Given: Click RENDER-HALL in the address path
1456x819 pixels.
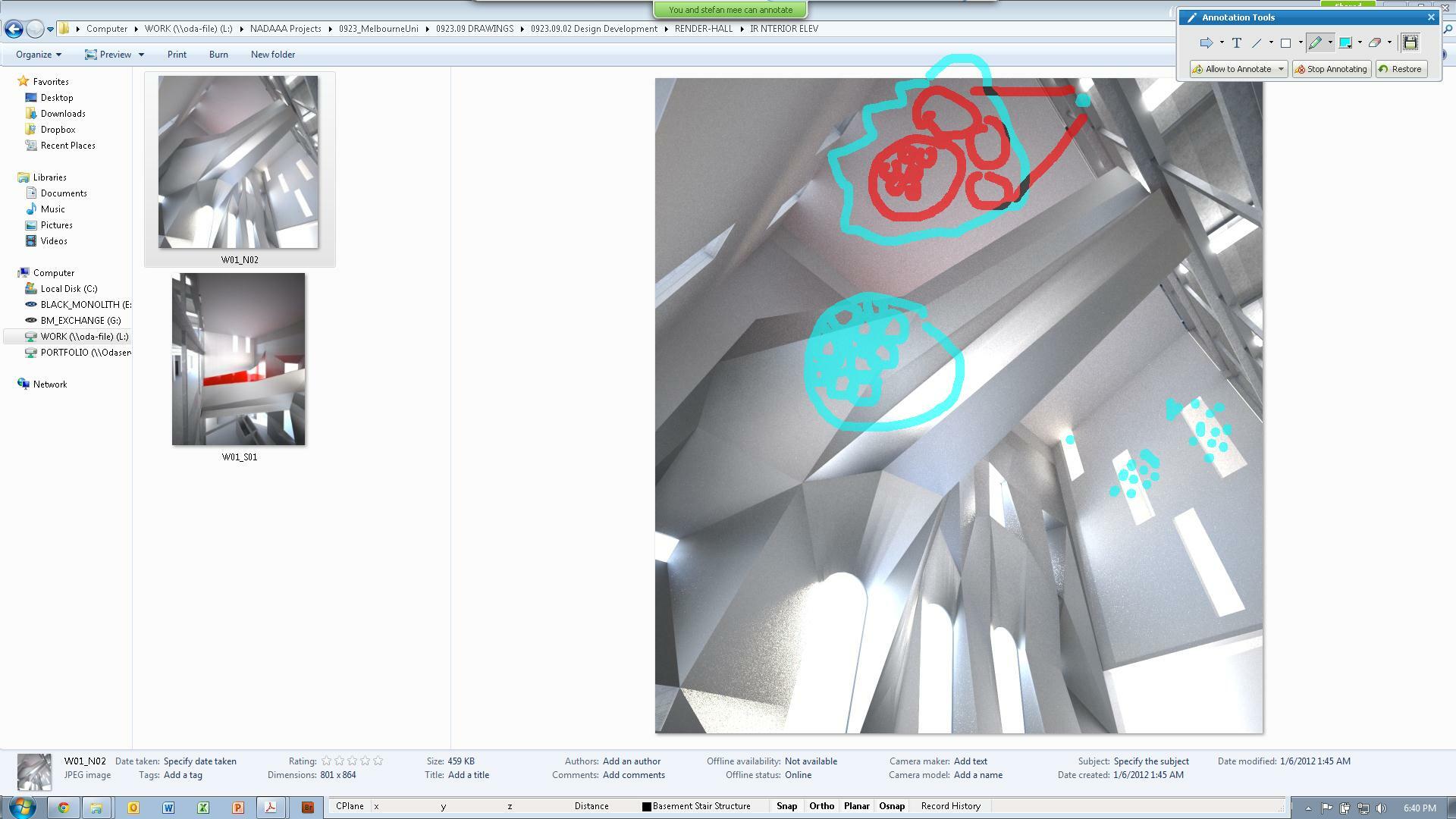Looking at the screenshot, I should (704, 29).
